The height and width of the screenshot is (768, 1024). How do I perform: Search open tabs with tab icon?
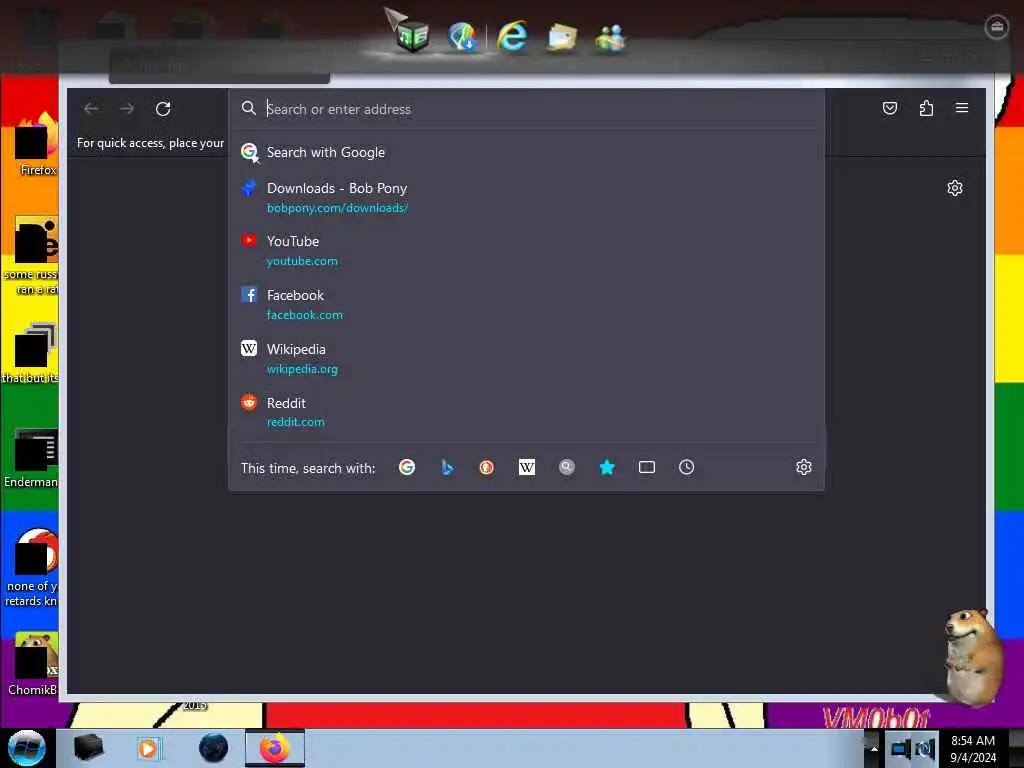[647, 467]
